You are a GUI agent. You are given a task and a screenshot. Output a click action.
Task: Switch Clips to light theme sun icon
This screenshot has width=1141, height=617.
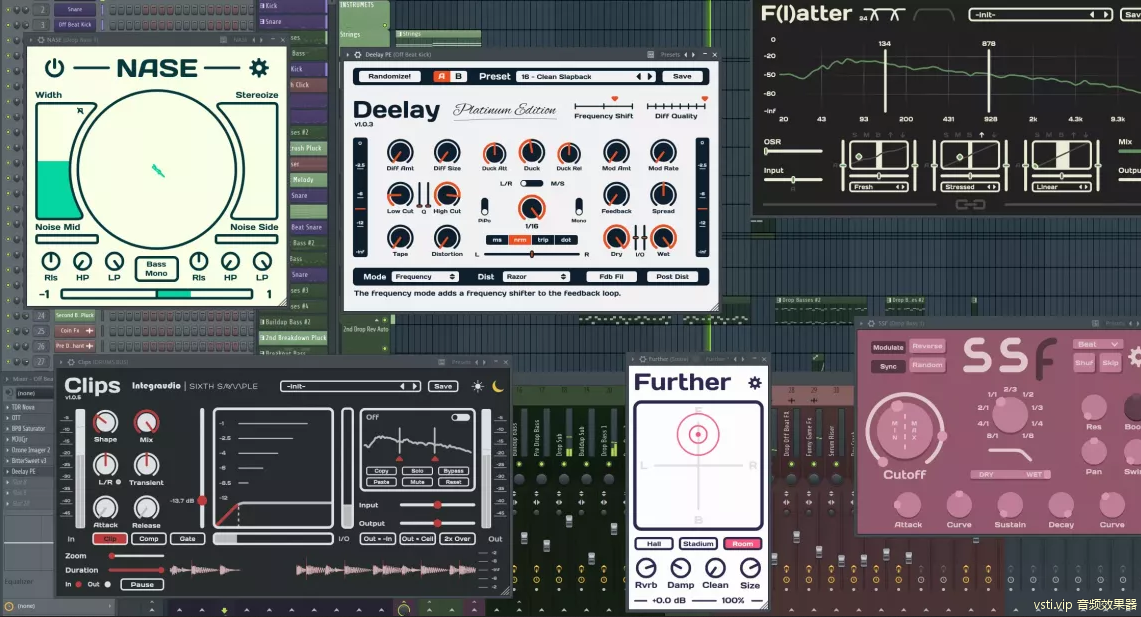pyautogui.click(x=477, y=386)
